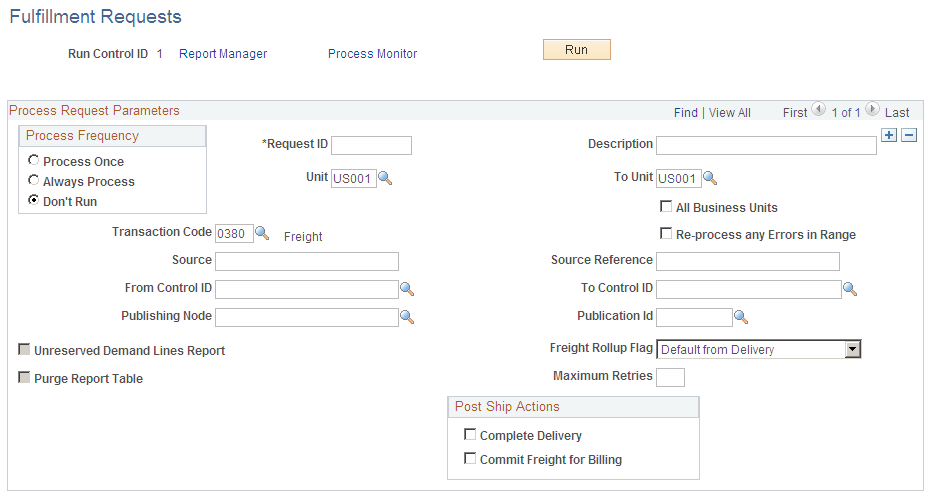932x500 pixels.
Task: Open Process Monitor link
Action: pyautogui.click(x=373, y=54)
